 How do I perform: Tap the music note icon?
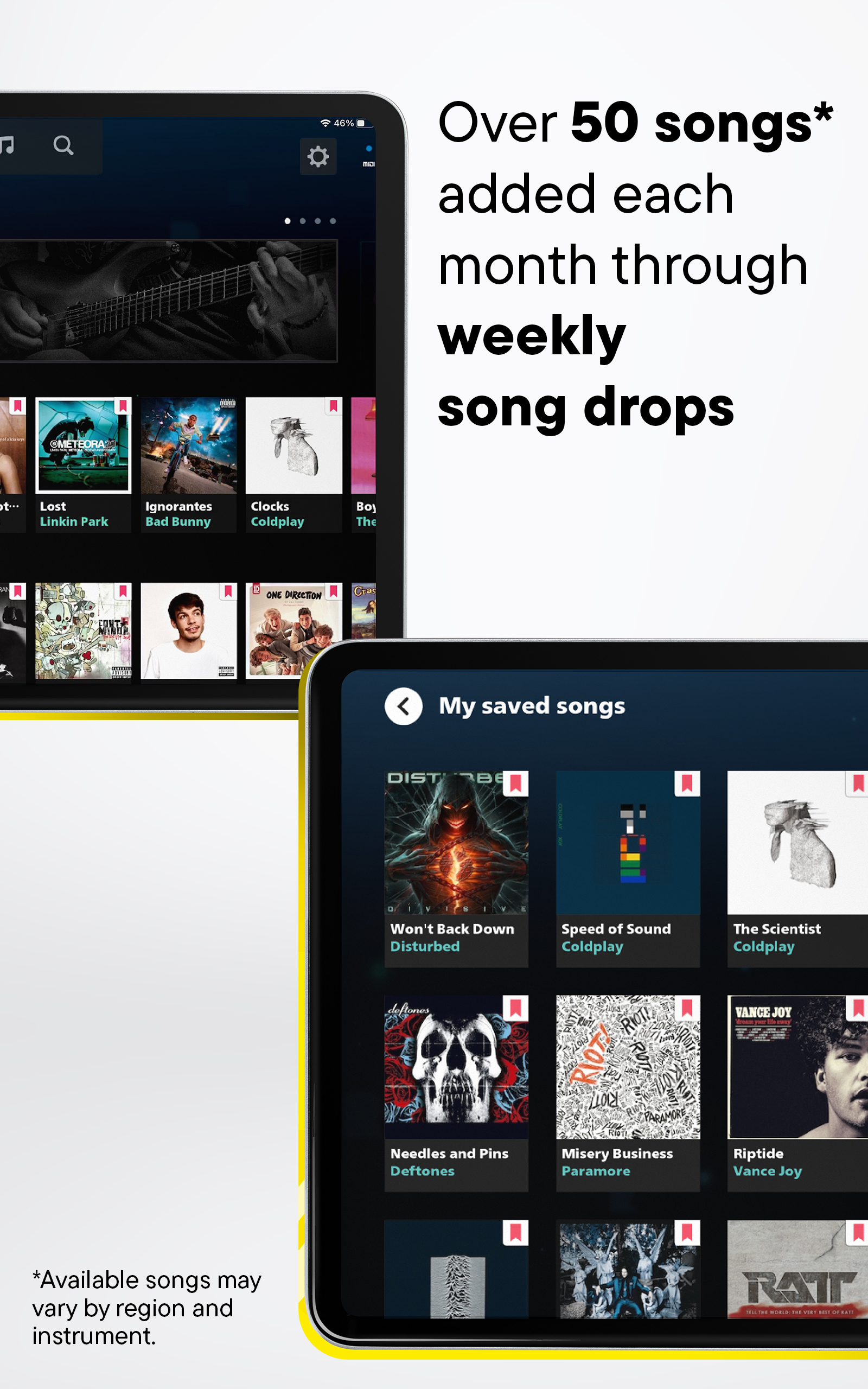pyautogui.click(x=7, y=145)
